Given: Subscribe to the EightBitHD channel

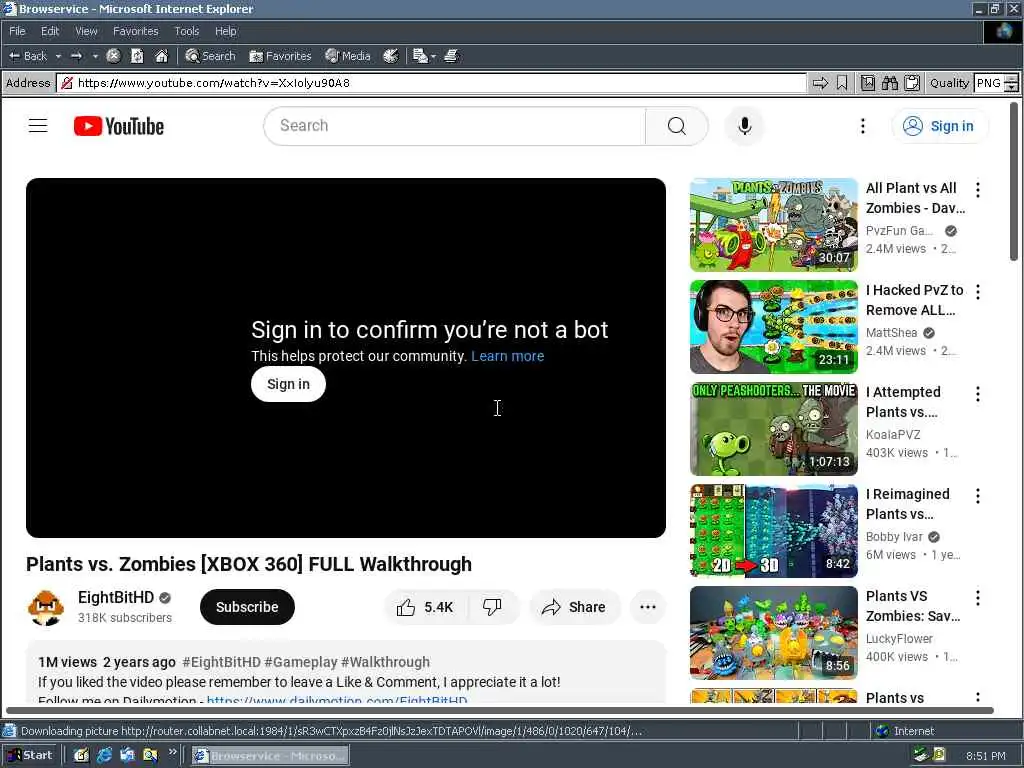Looking at the screenshot, I should click(247, 607).
